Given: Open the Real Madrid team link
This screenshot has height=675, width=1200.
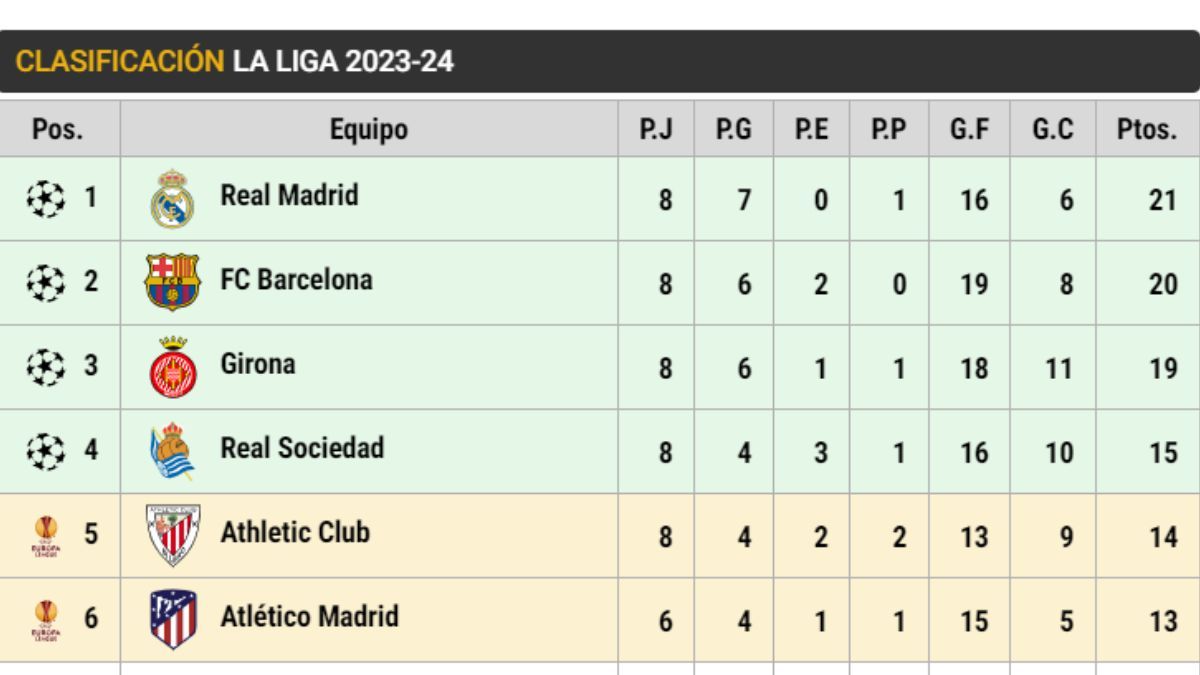Looking at the screenshot, I should tap(289, 195).
